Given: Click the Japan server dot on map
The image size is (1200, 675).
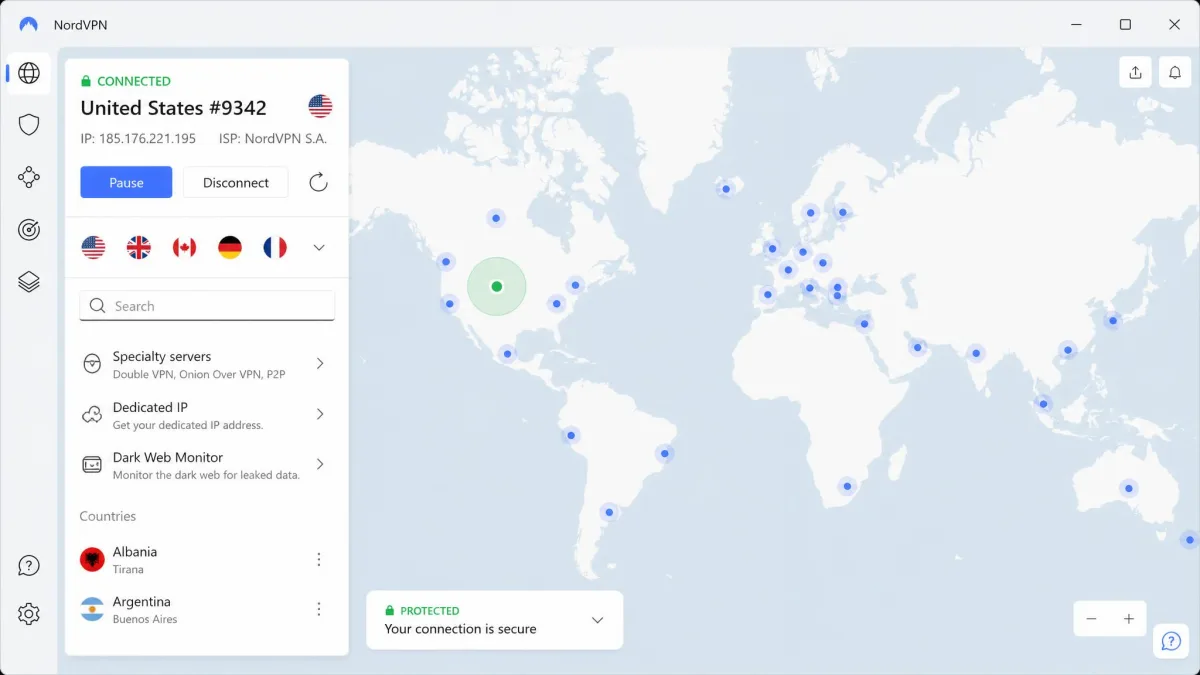Looking at the screenshot, I should pos(1112,321).
